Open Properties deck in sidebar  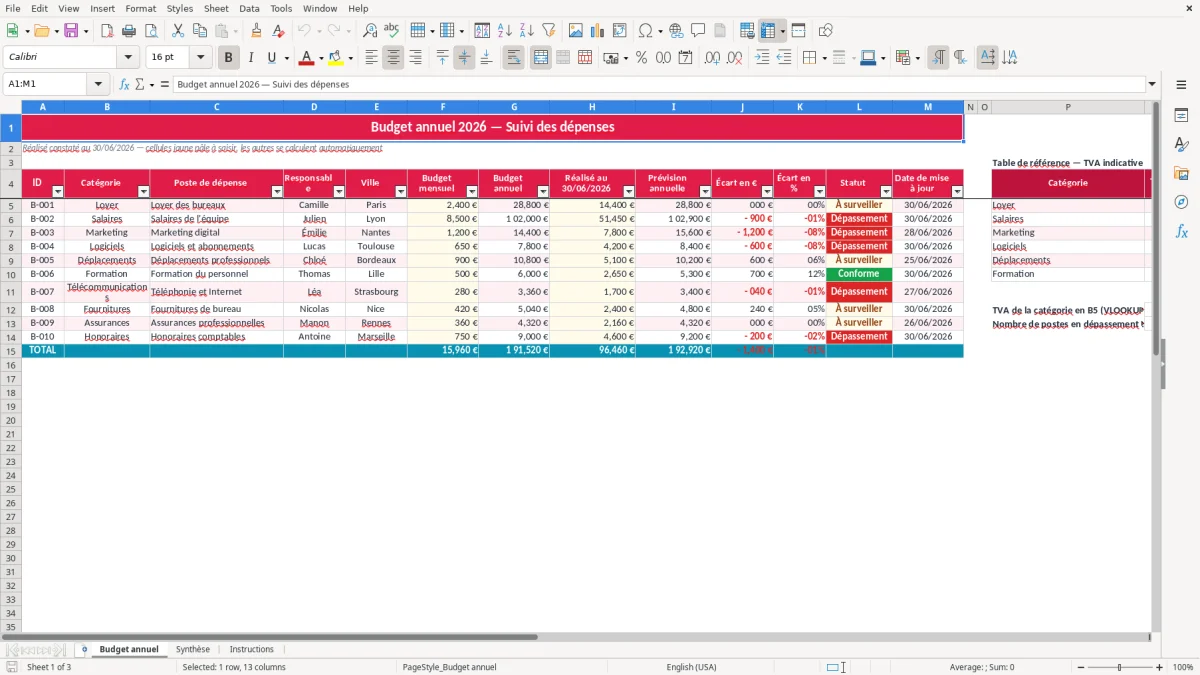tap(1181, 116)
